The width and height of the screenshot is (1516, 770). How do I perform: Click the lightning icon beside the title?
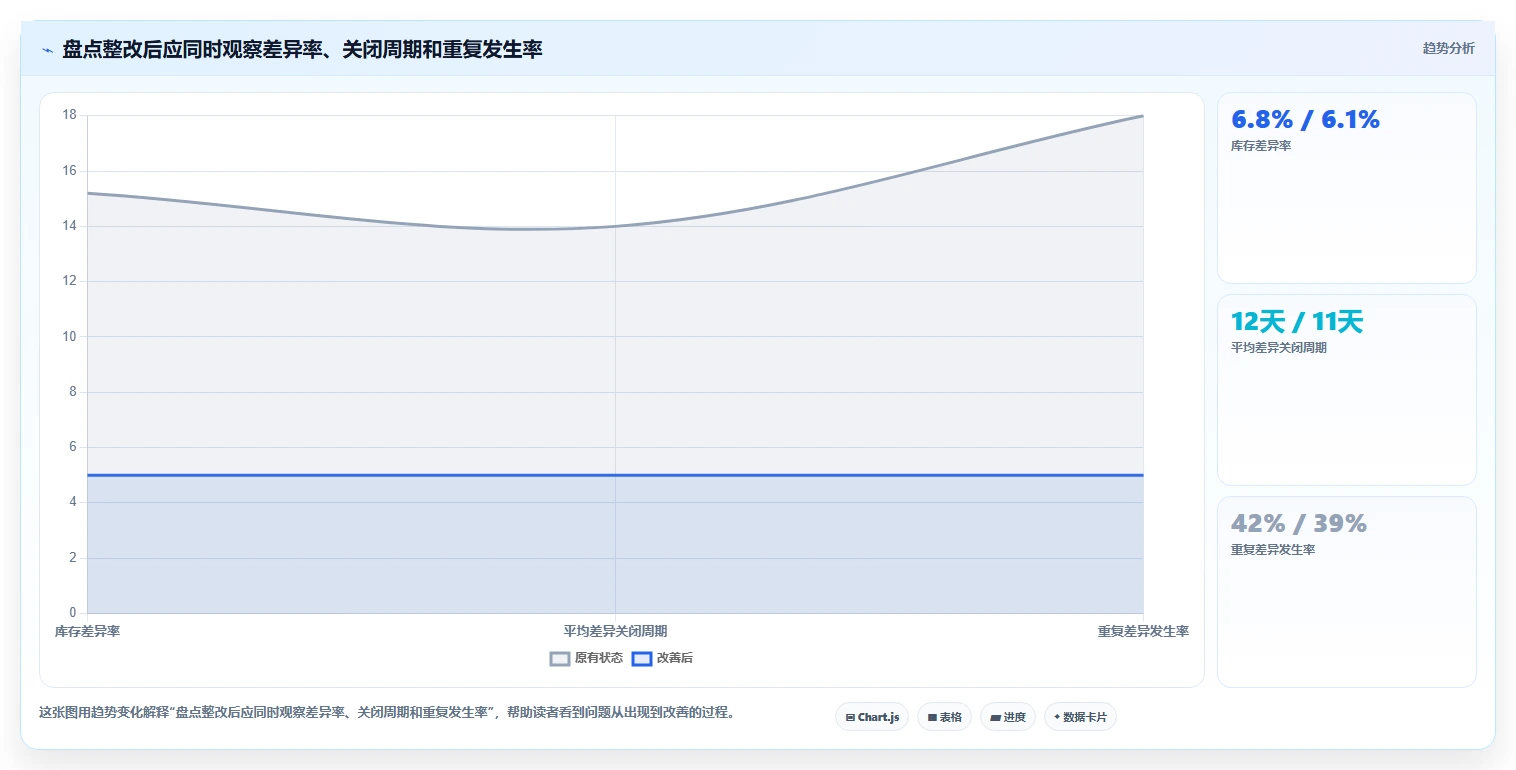tap(47, 50)
